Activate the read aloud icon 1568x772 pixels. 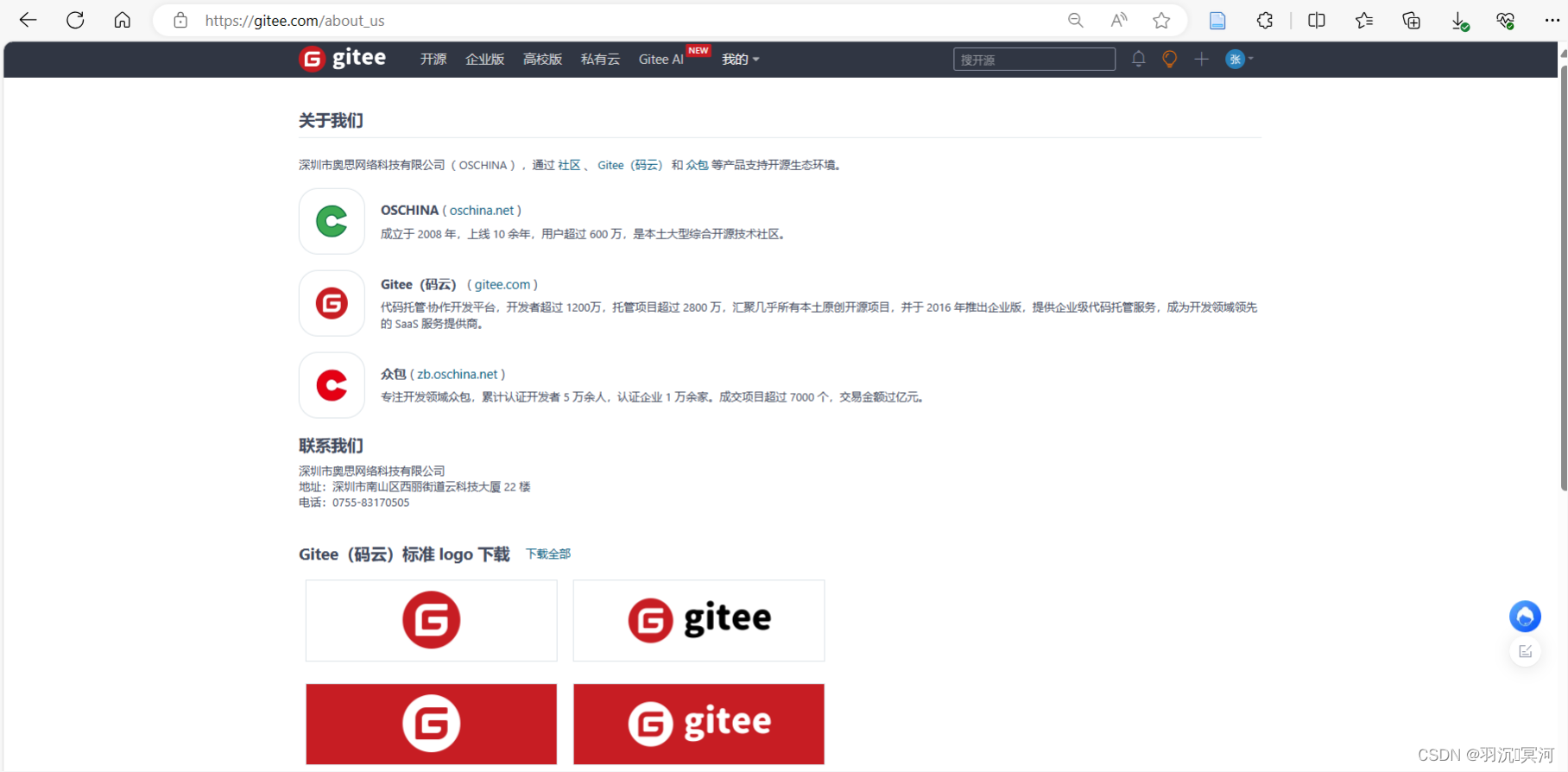[1119, 20]
